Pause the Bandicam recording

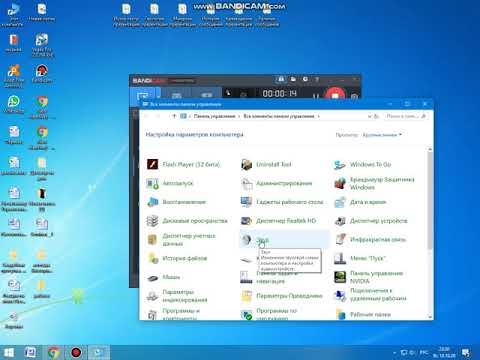(316, 95)
